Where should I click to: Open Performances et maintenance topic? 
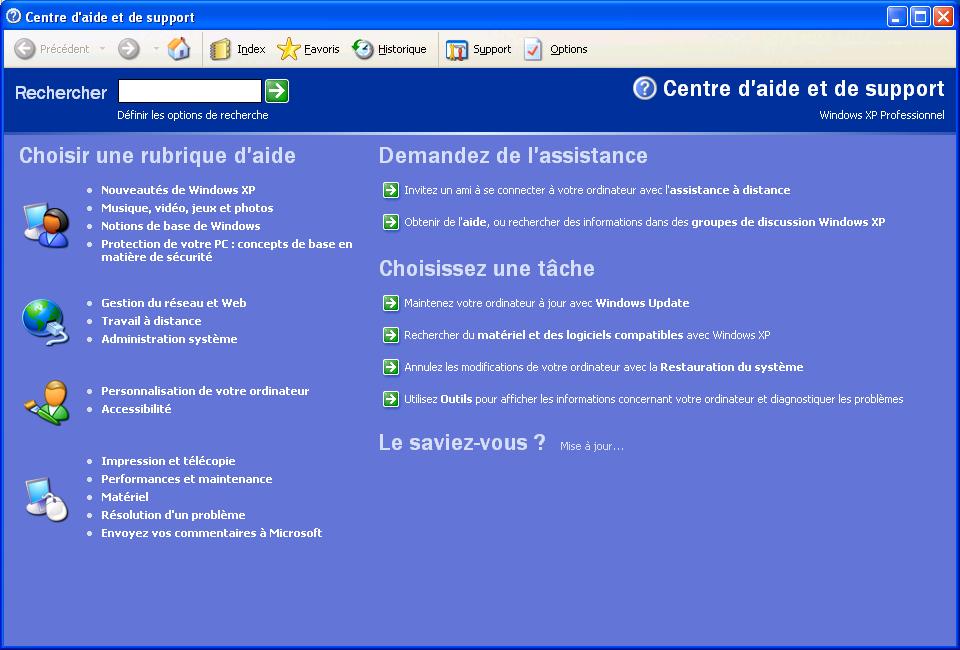(187, 479)
